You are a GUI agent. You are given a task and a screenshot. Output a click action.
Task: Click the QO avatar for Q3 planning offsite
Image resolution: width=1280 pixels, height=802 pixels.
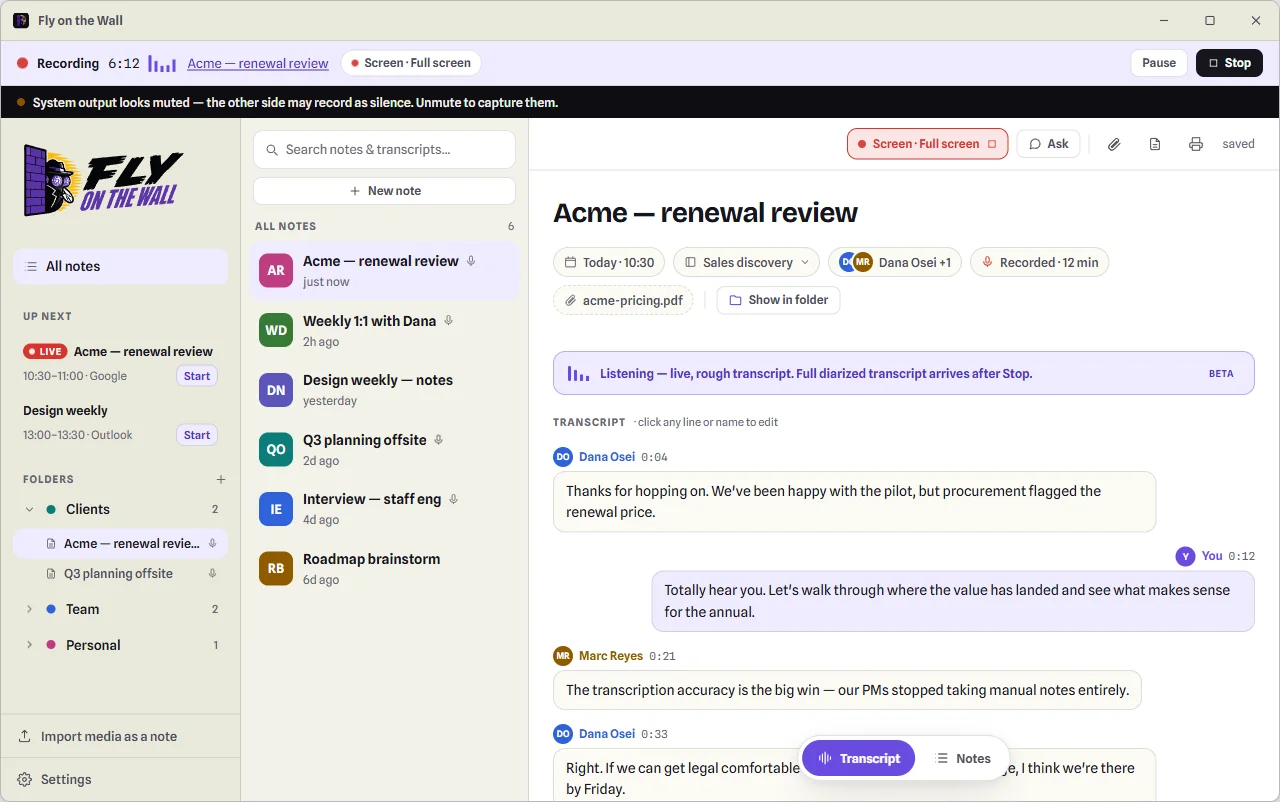pyautogui.click(x=276, y=449)
